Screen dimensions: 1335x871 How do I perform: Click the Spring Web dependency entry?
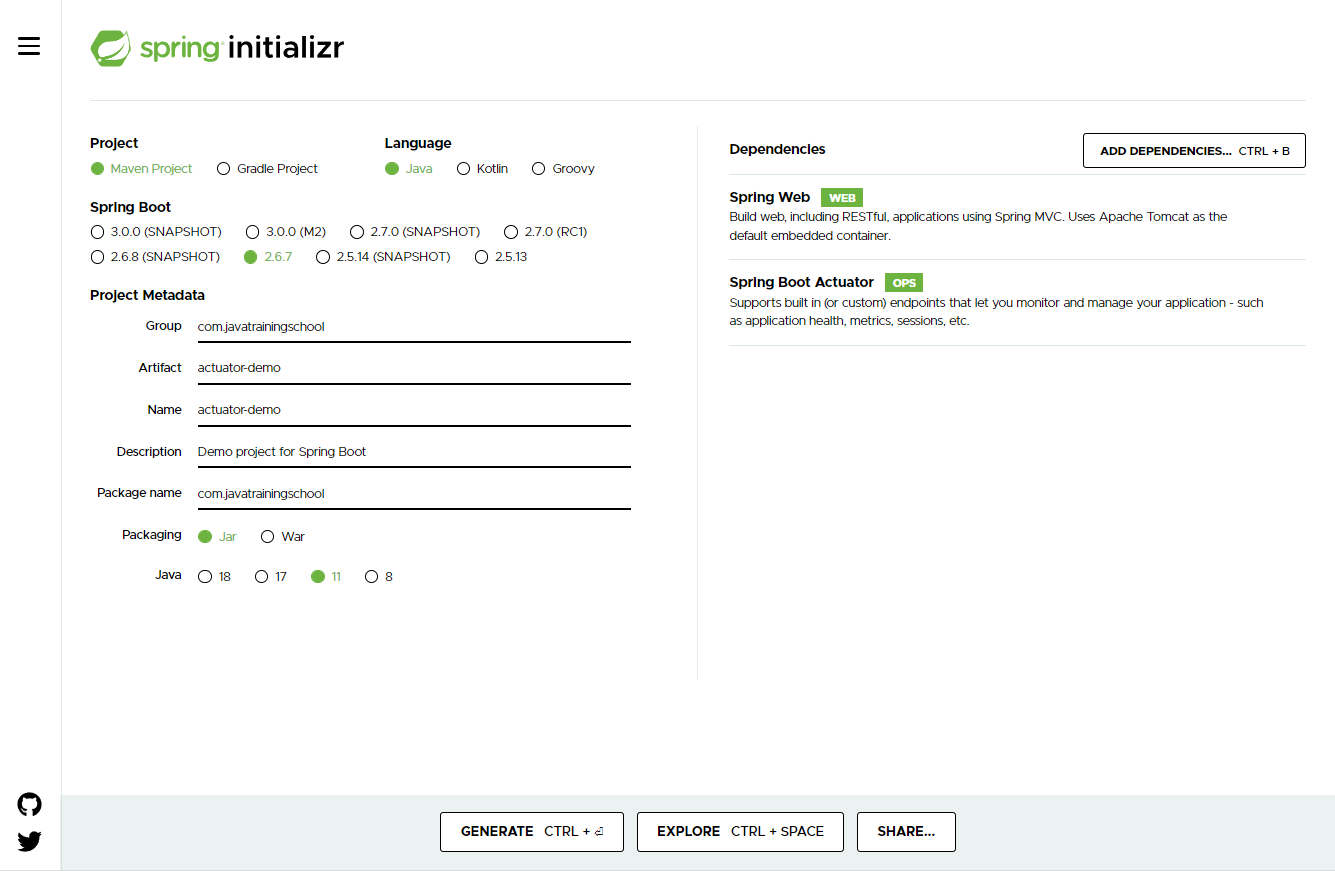tap(1017, 217)
